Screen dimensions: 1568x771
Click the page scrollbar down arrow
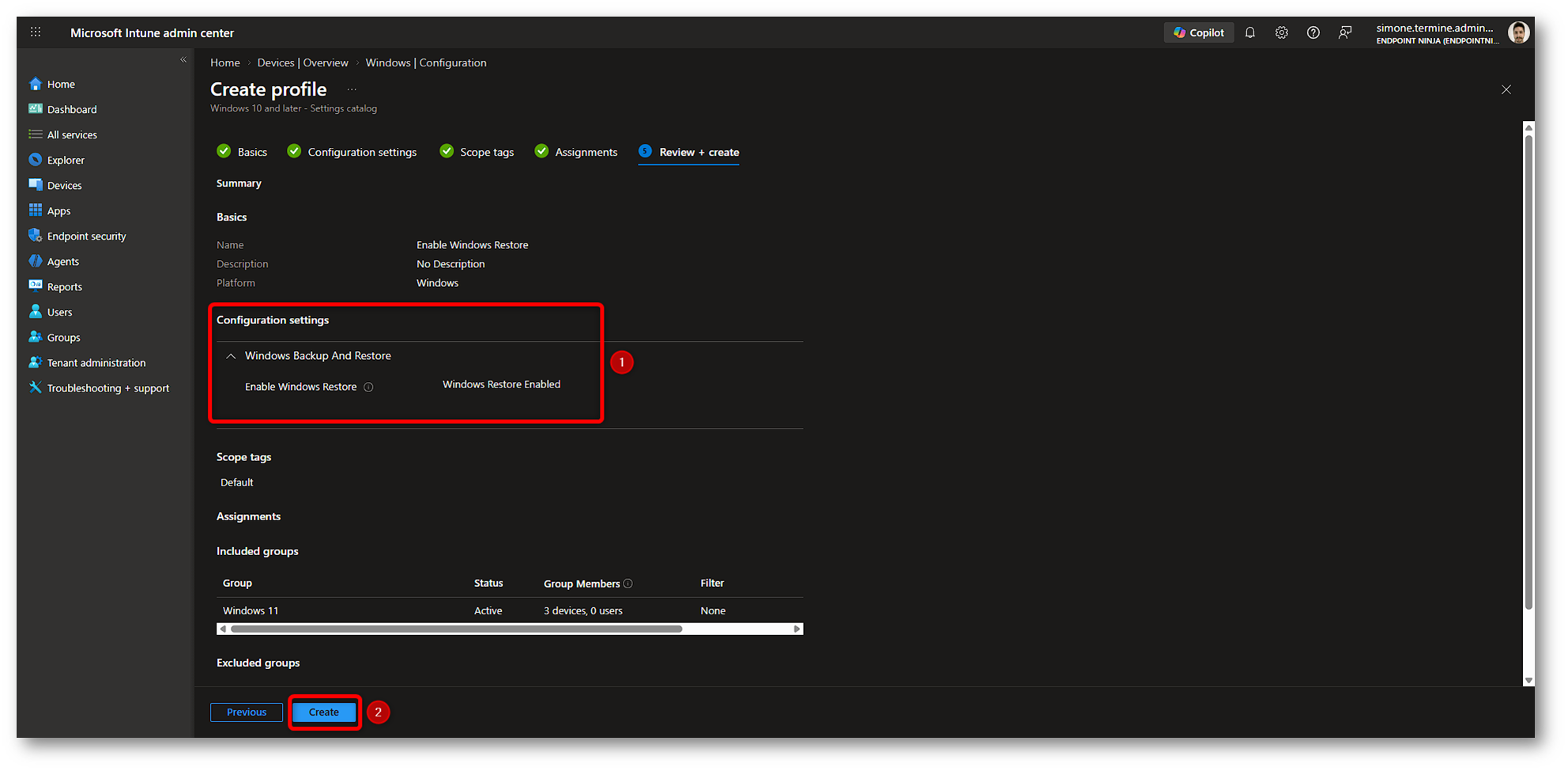(1528, 680)
